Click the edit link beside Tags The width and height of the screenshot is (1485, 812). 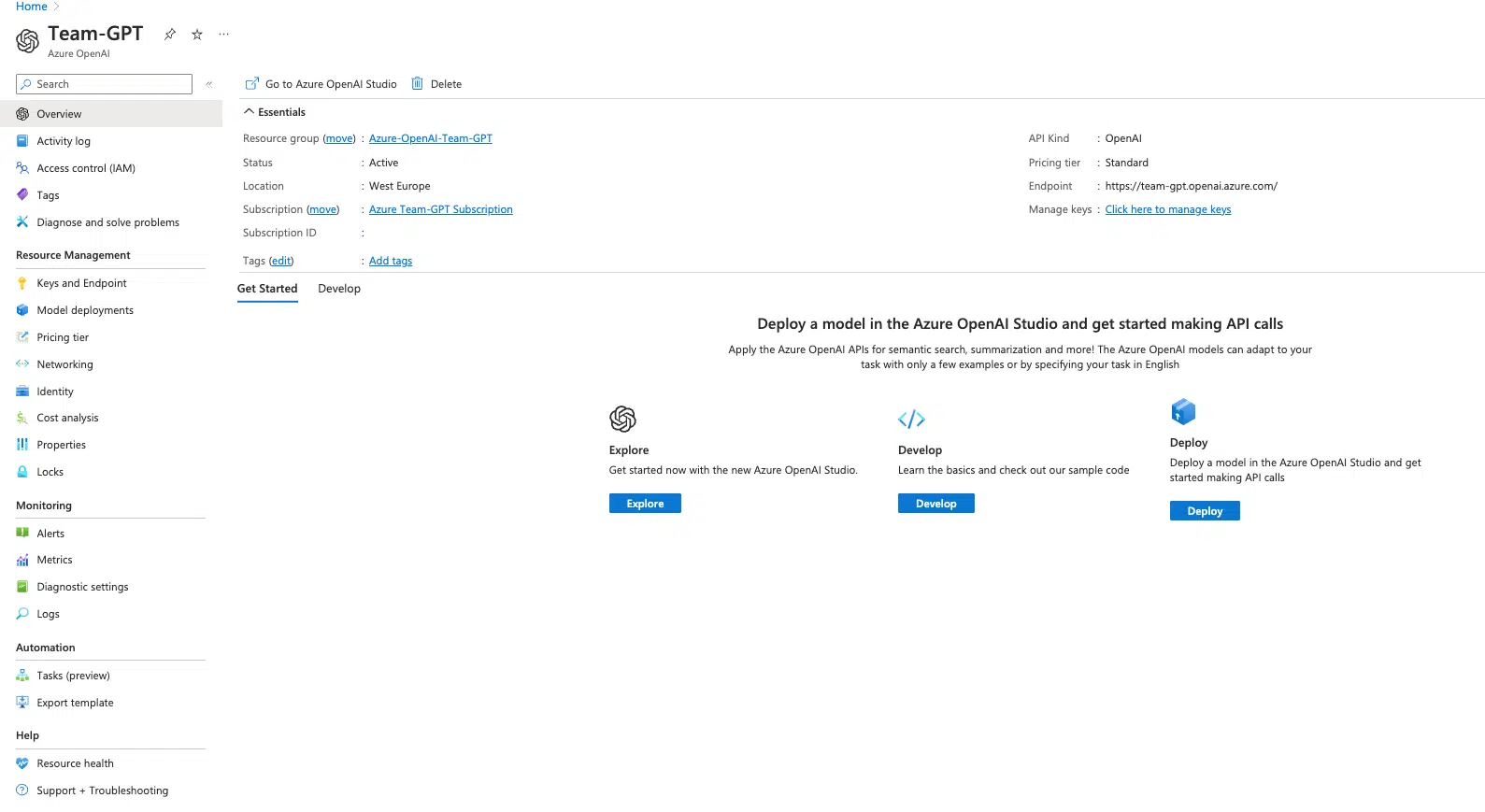281,261
